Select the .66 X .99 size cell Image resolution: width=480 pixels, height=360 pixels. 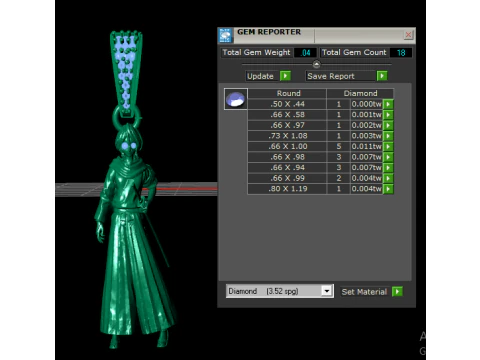point(287,178)
